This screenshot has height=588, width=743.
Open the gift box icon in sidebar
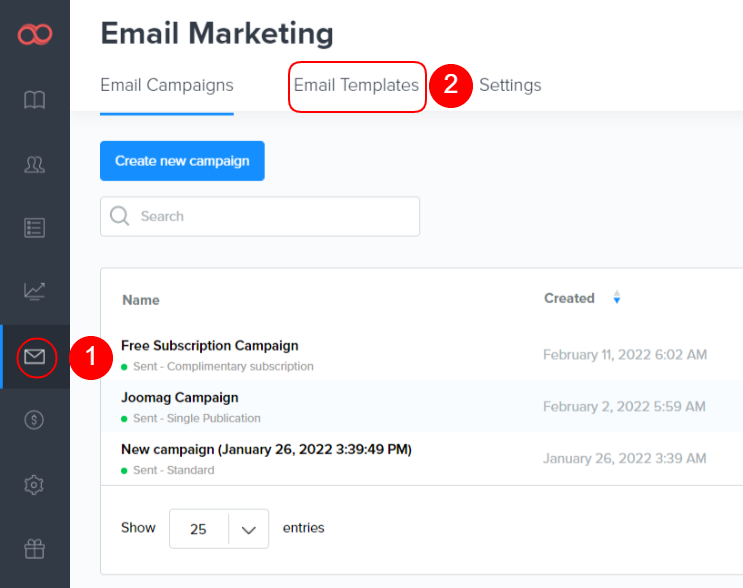click(x=35, y=548)
